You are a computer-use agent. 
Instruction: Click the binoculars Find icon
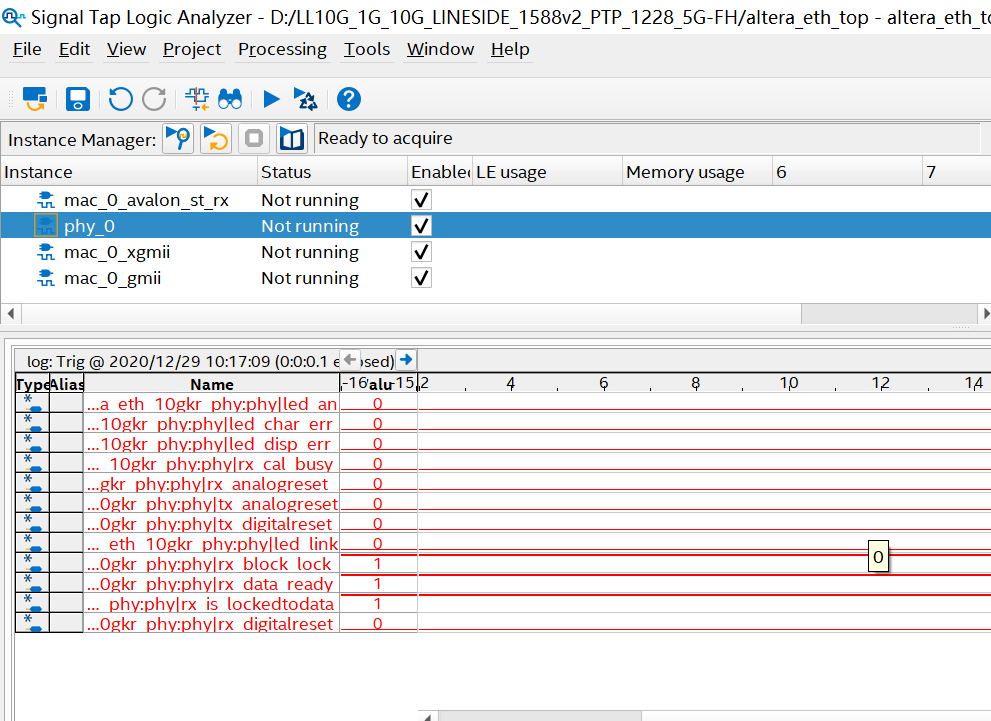(x=231, y=99)
